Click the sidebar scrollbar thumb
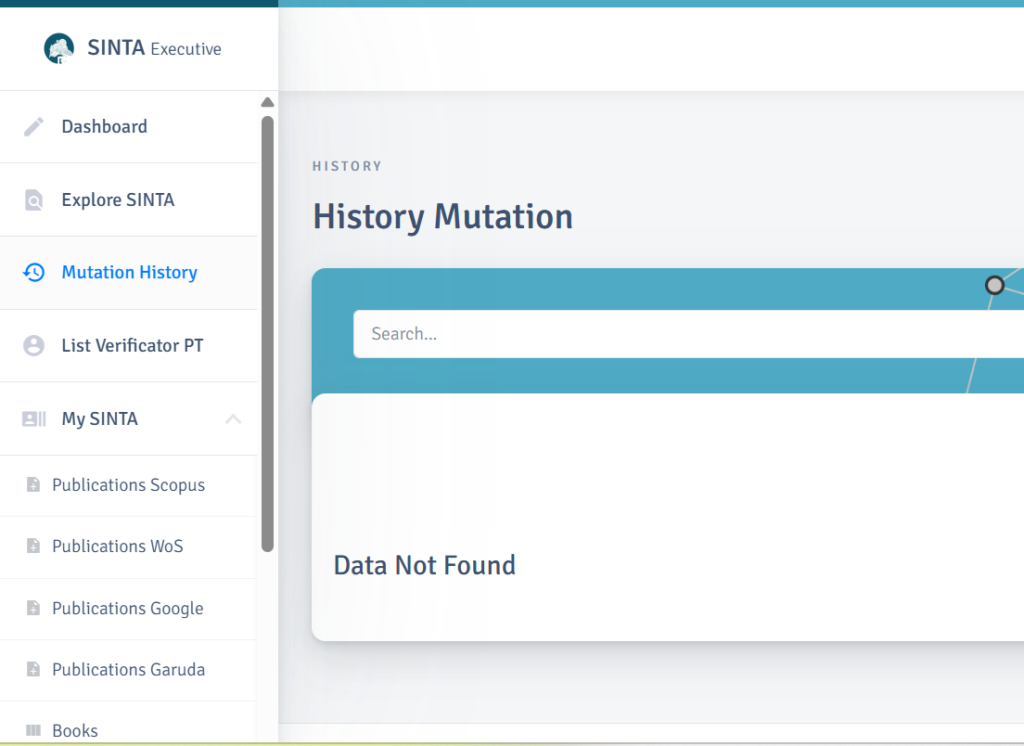Screen dimensions: 1024x746 point(267,334)
